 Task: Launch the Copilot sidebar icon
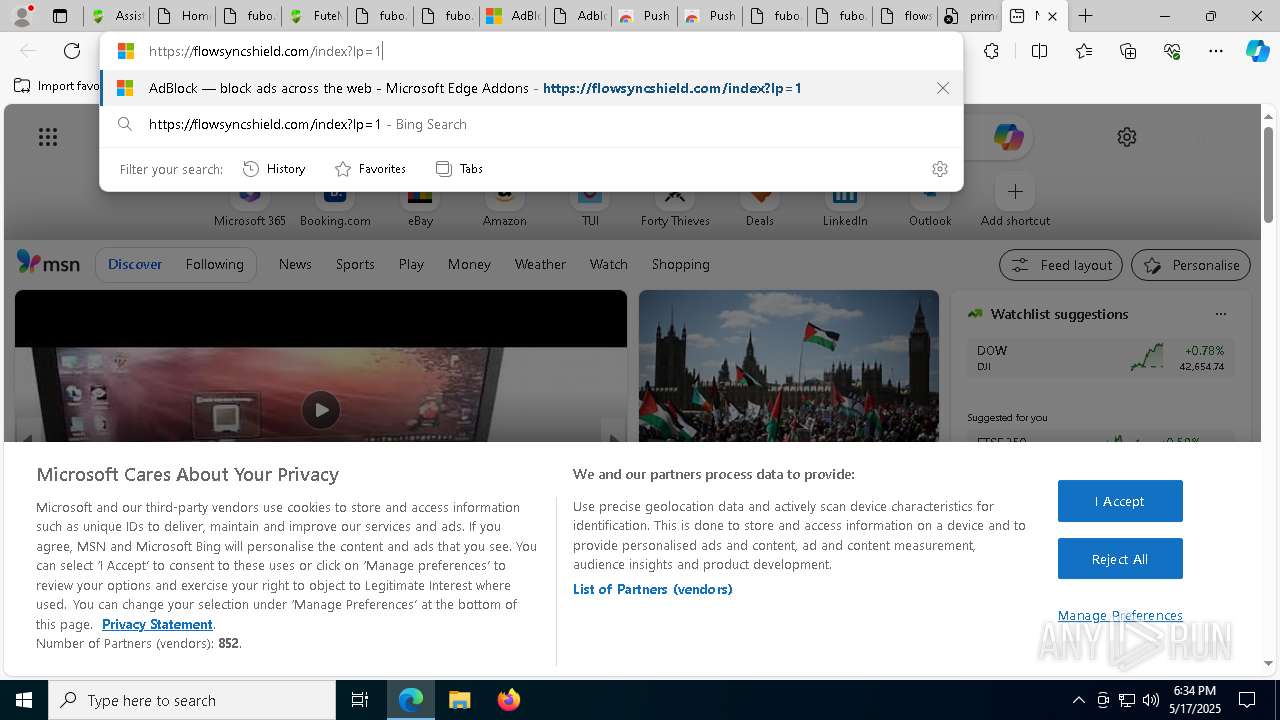pos(1258,51)
